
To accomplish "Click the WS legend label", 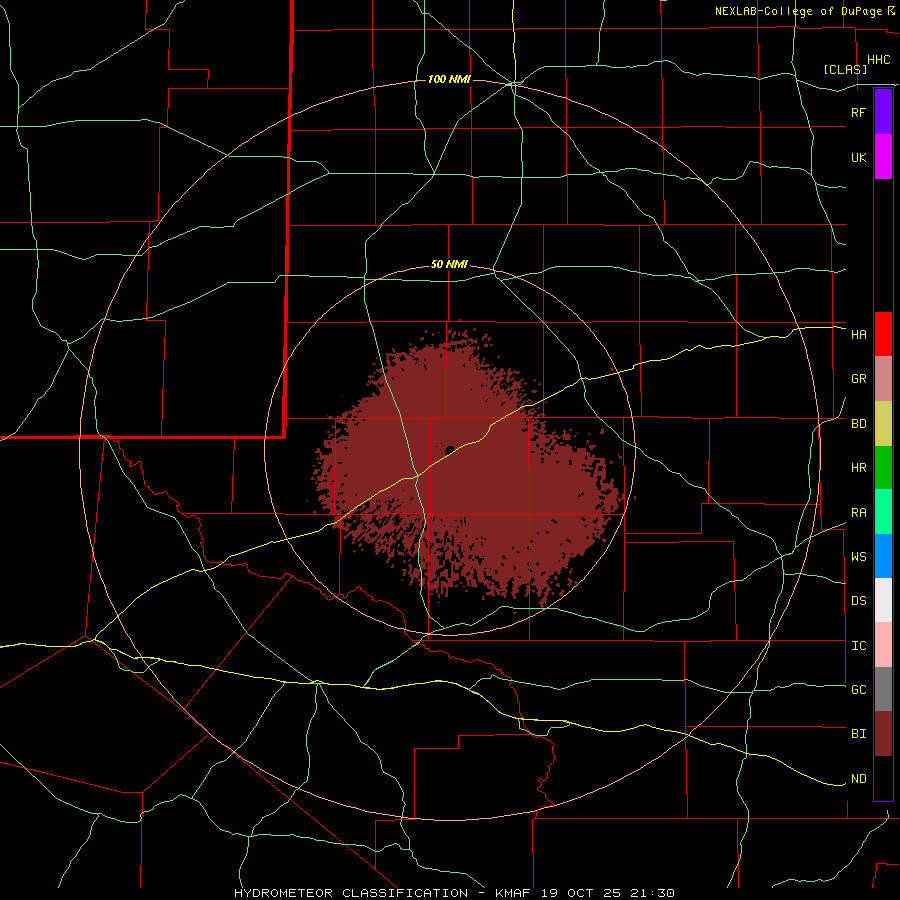I will [859, 557].
